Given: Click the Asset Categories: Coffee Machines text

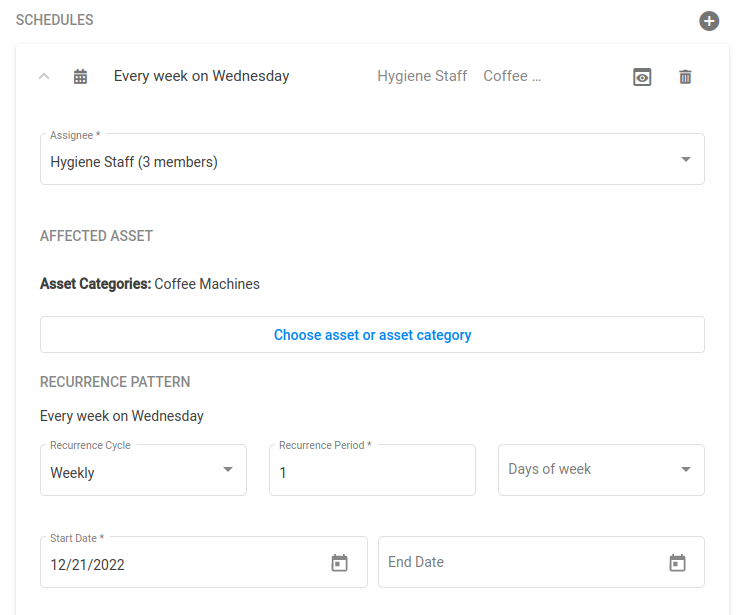Looking at the screenshot, I should click(x=150, y=284).
